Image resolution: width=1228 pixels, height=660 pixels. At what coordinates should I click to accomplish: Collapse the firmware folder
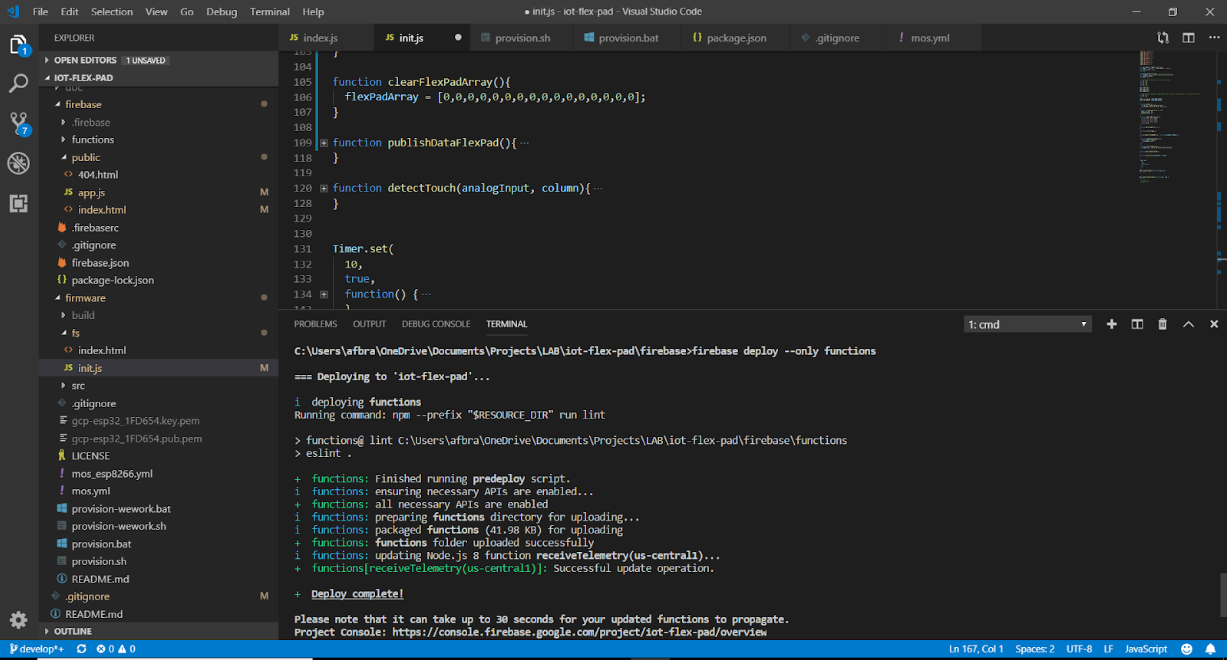pyautogui.click(x=85, y=298)
